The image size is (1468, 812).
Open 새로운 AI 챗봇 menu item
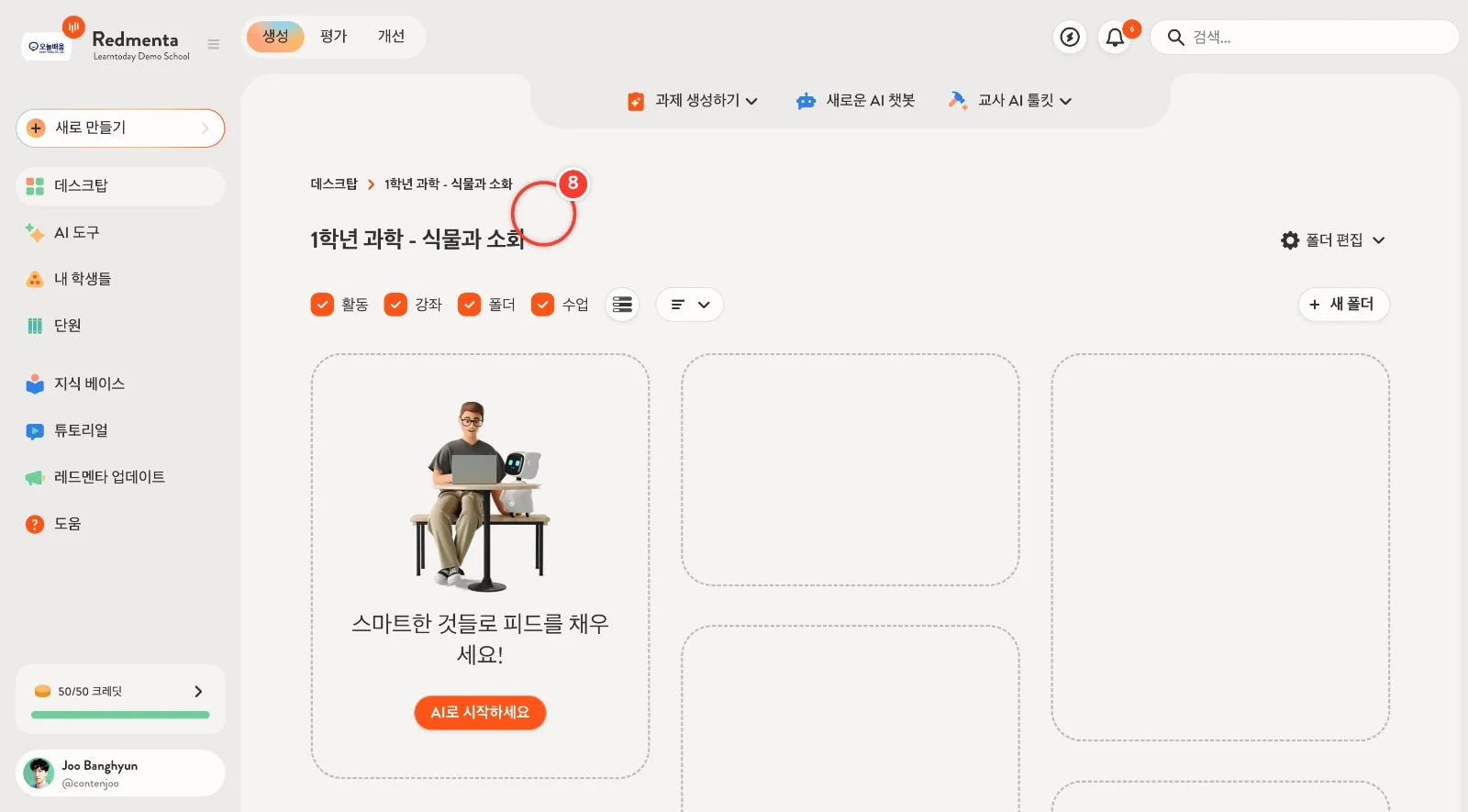pos(855,101)
